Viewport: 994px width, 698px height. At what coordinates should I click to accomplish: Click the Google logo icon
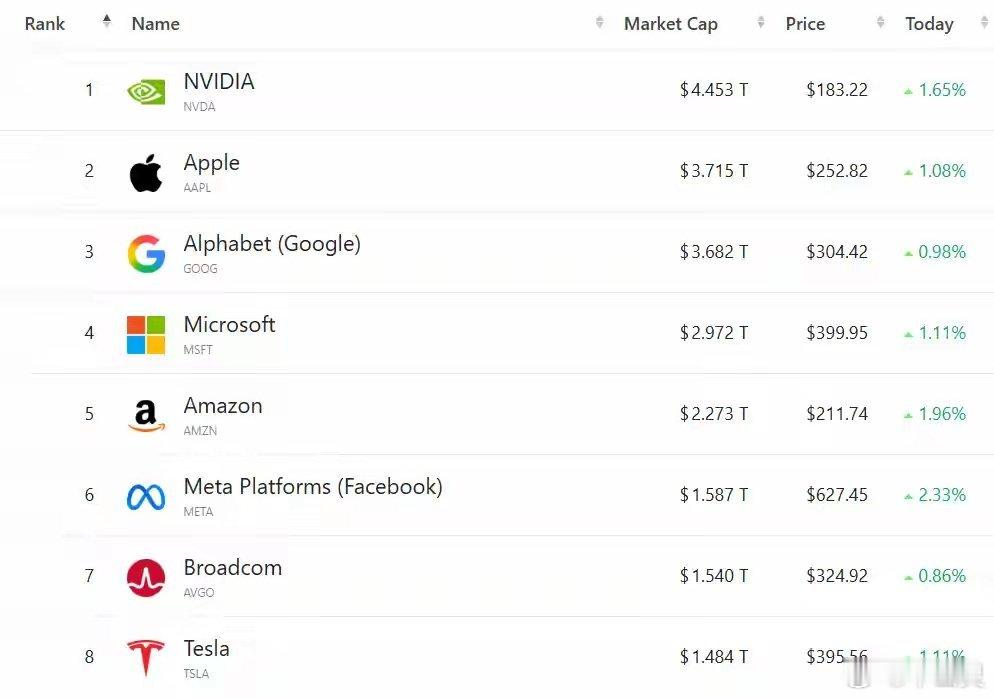(146, 254)
